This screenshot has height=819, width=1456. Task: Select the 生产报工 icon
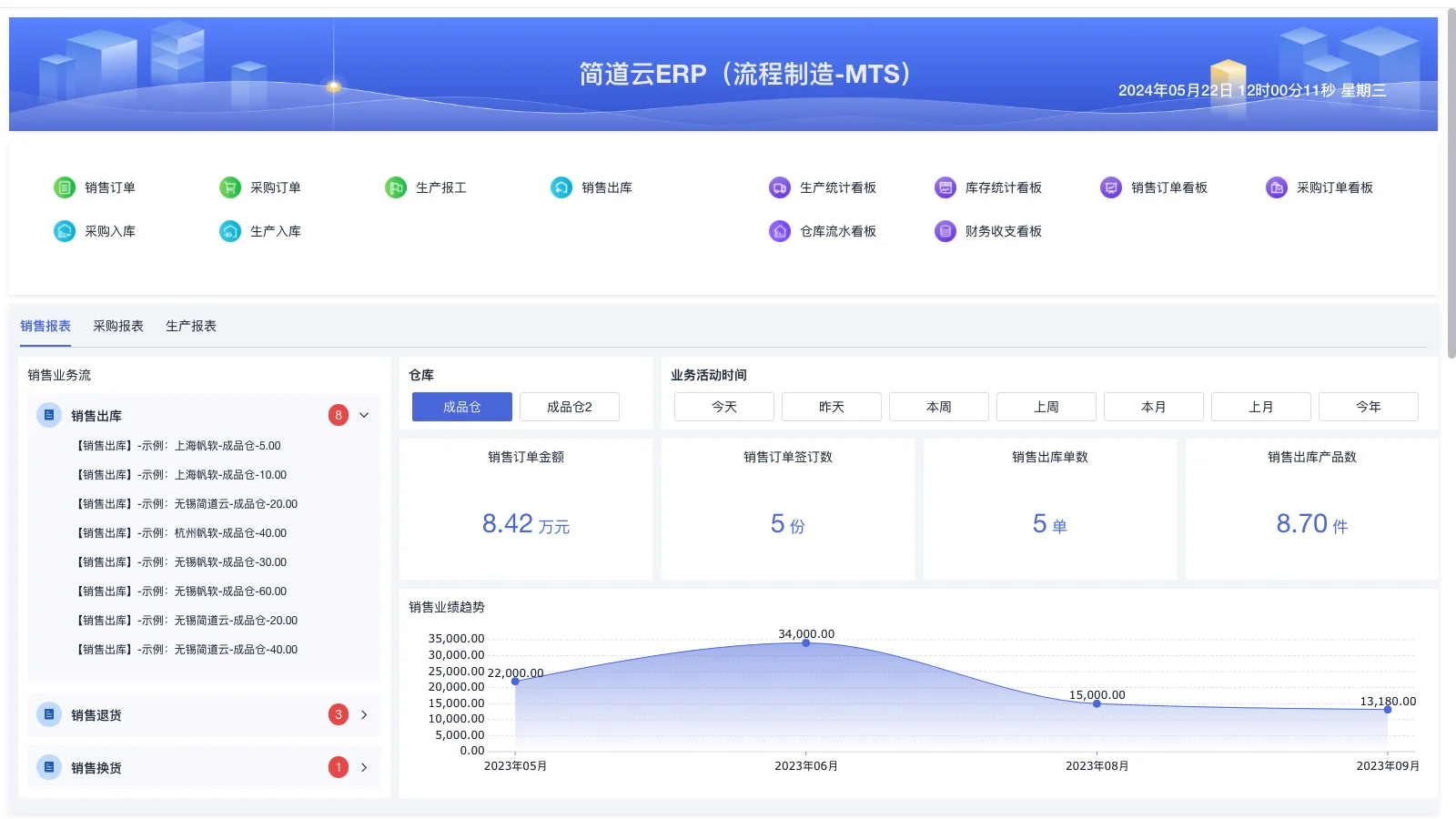click(395, 187)
